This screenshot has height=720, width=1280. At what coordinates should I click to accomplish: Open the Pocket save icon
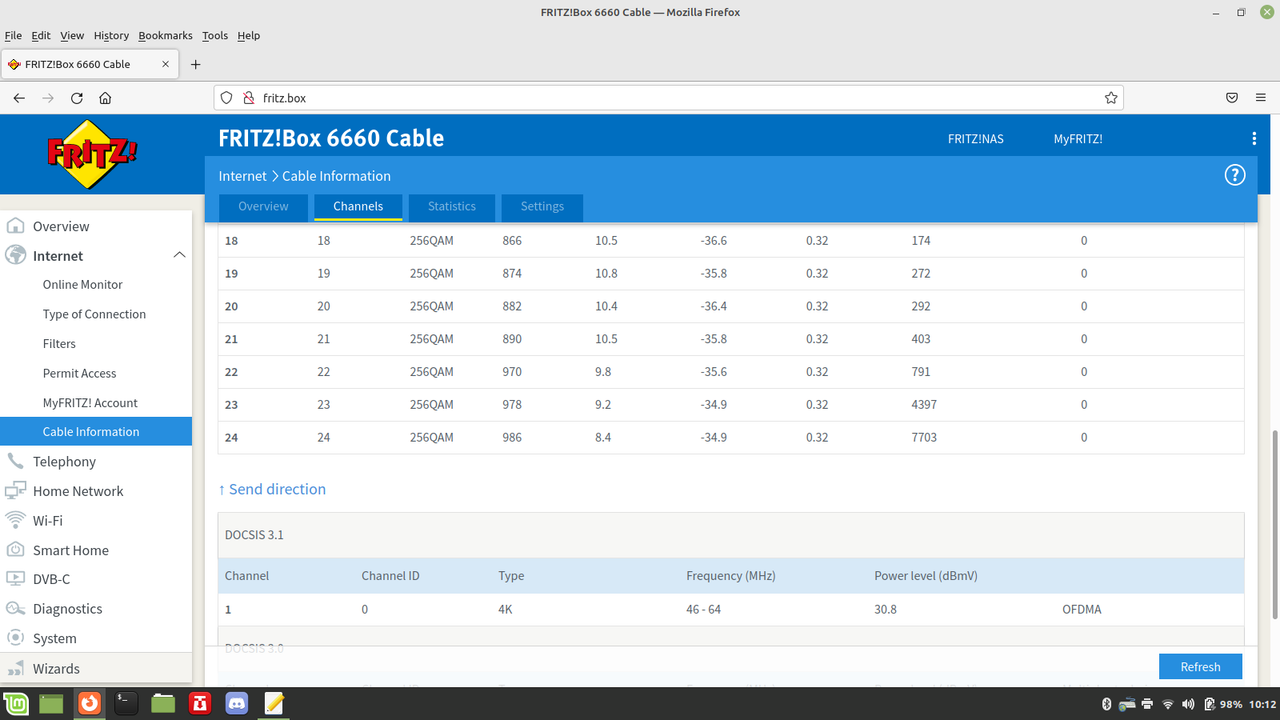1232,98
